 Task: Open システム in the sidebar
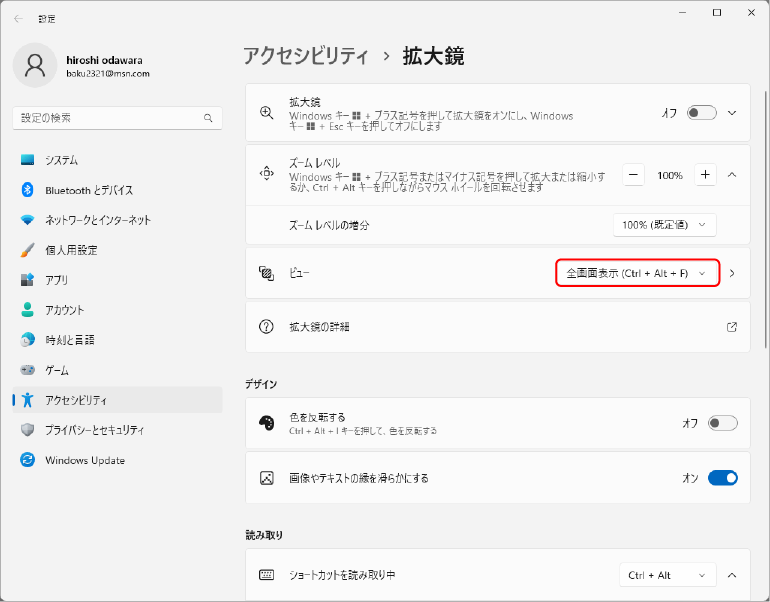pos(62,160)
